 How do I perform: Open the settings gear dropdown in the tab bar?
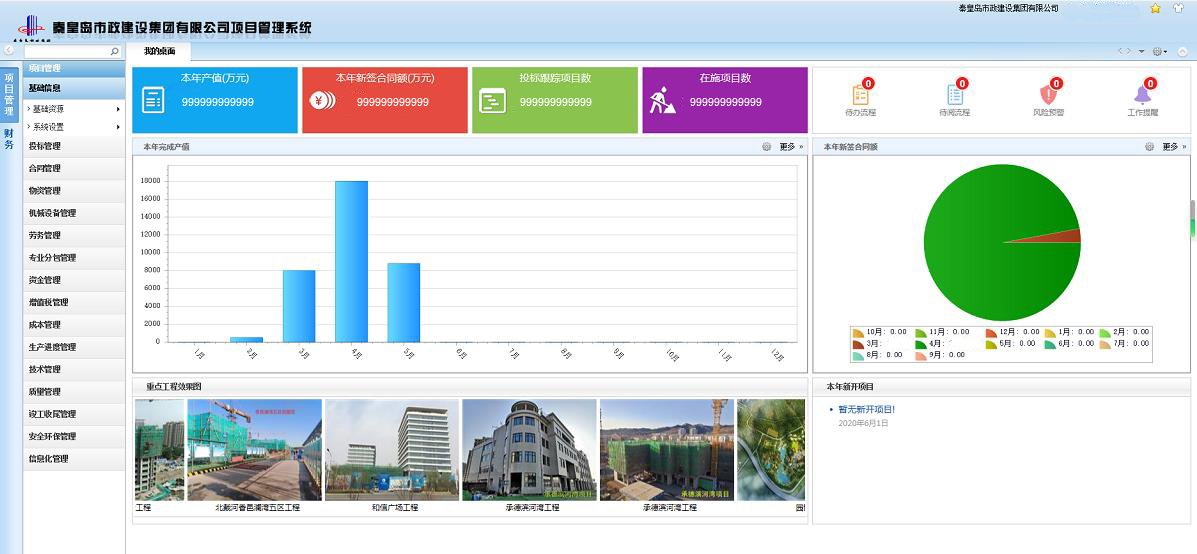point(1159,51)
